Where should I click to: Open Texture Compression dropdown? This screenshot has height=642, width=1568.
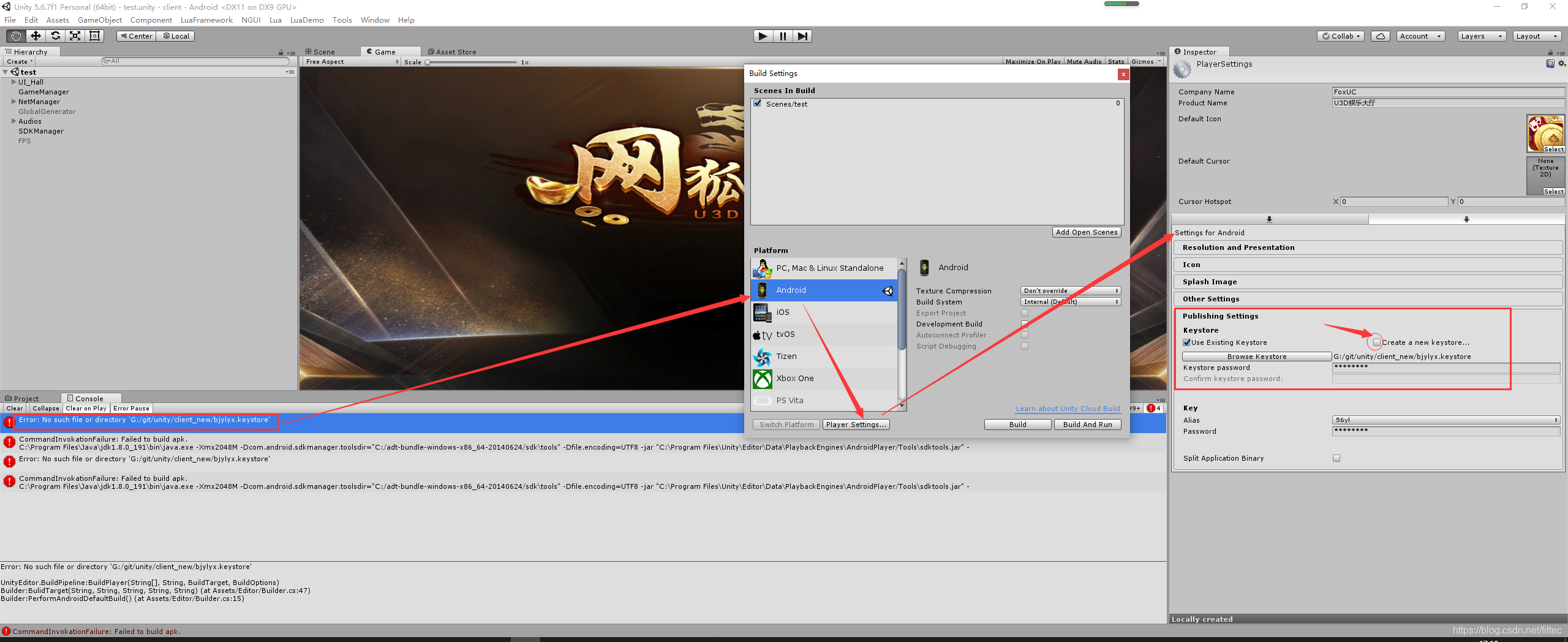click(x=1071, y=291)
